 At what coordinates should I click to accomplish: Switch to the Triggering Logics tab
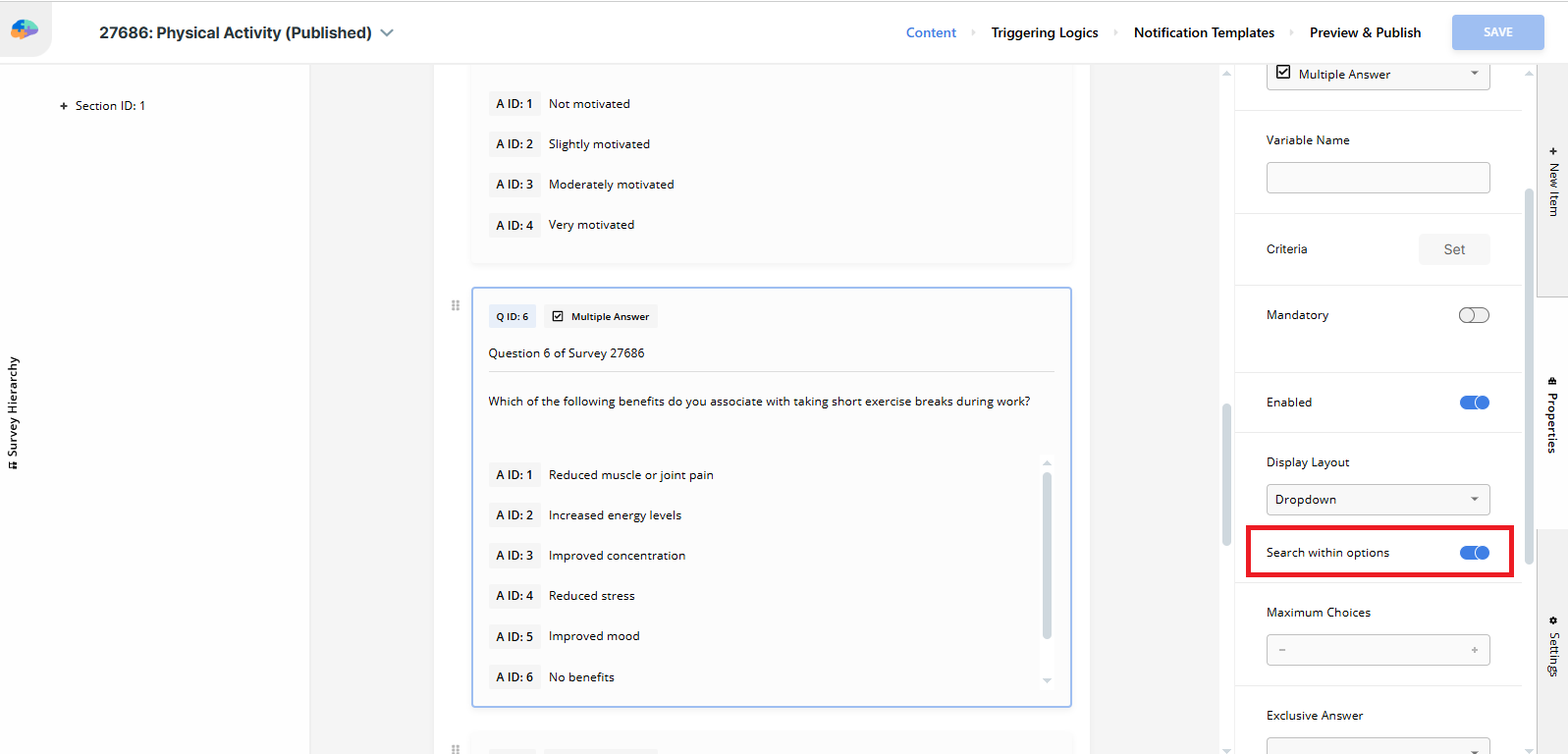[1044, 32]
